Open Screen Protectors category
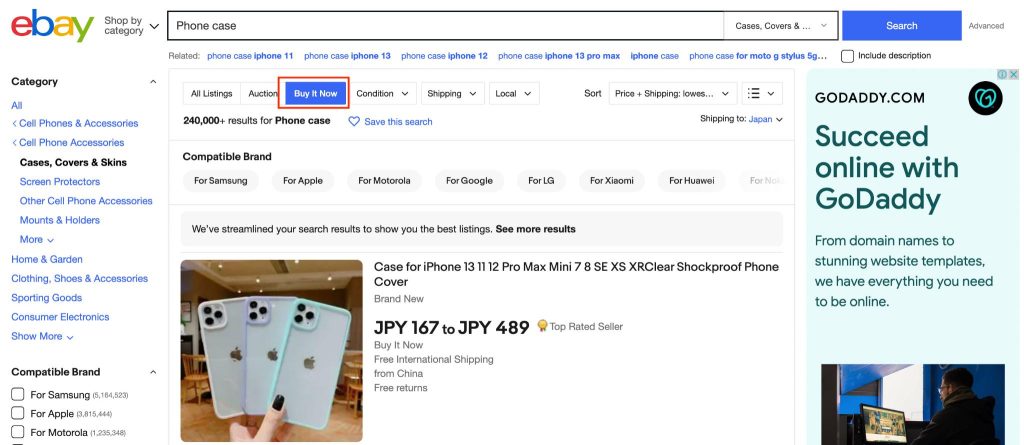 click(60, 182)
